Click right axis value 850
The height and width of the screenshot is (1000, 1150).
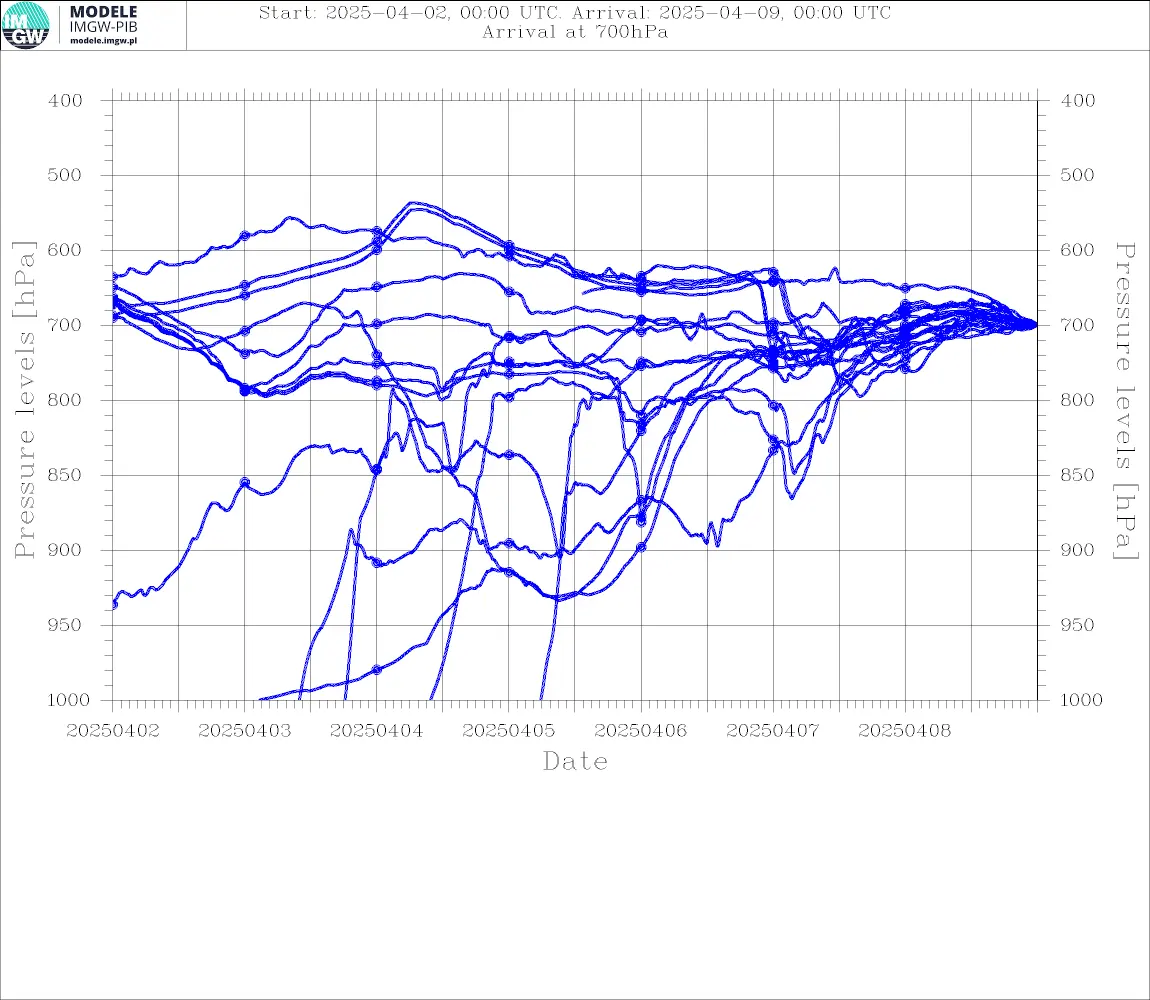[1077, 475]
